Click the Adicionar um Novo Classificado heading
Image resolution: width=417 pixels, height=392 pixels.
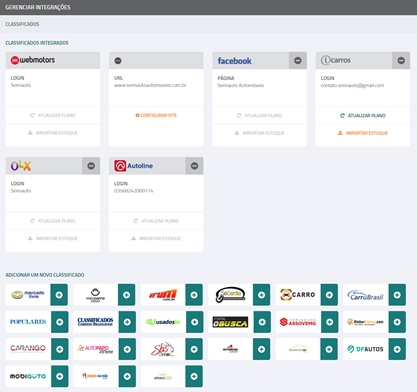45,275
